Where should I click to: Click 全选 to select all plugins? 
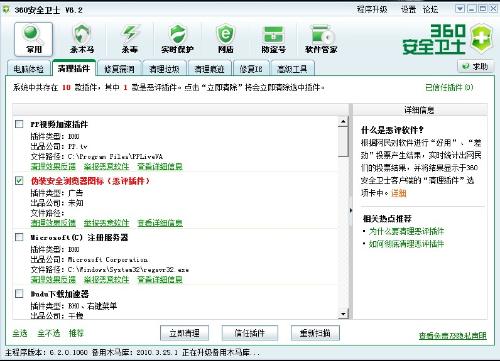tap(20, 333)
